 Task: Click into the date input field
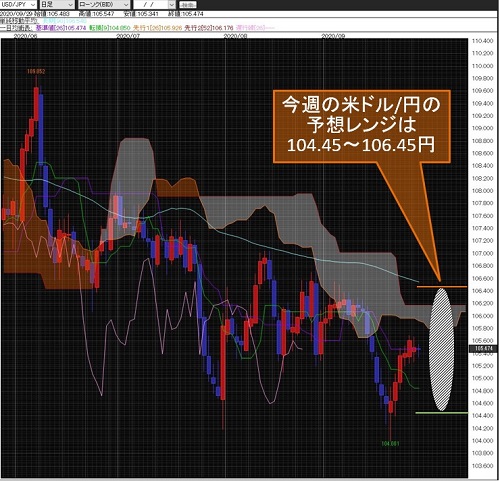click(151, 5)
